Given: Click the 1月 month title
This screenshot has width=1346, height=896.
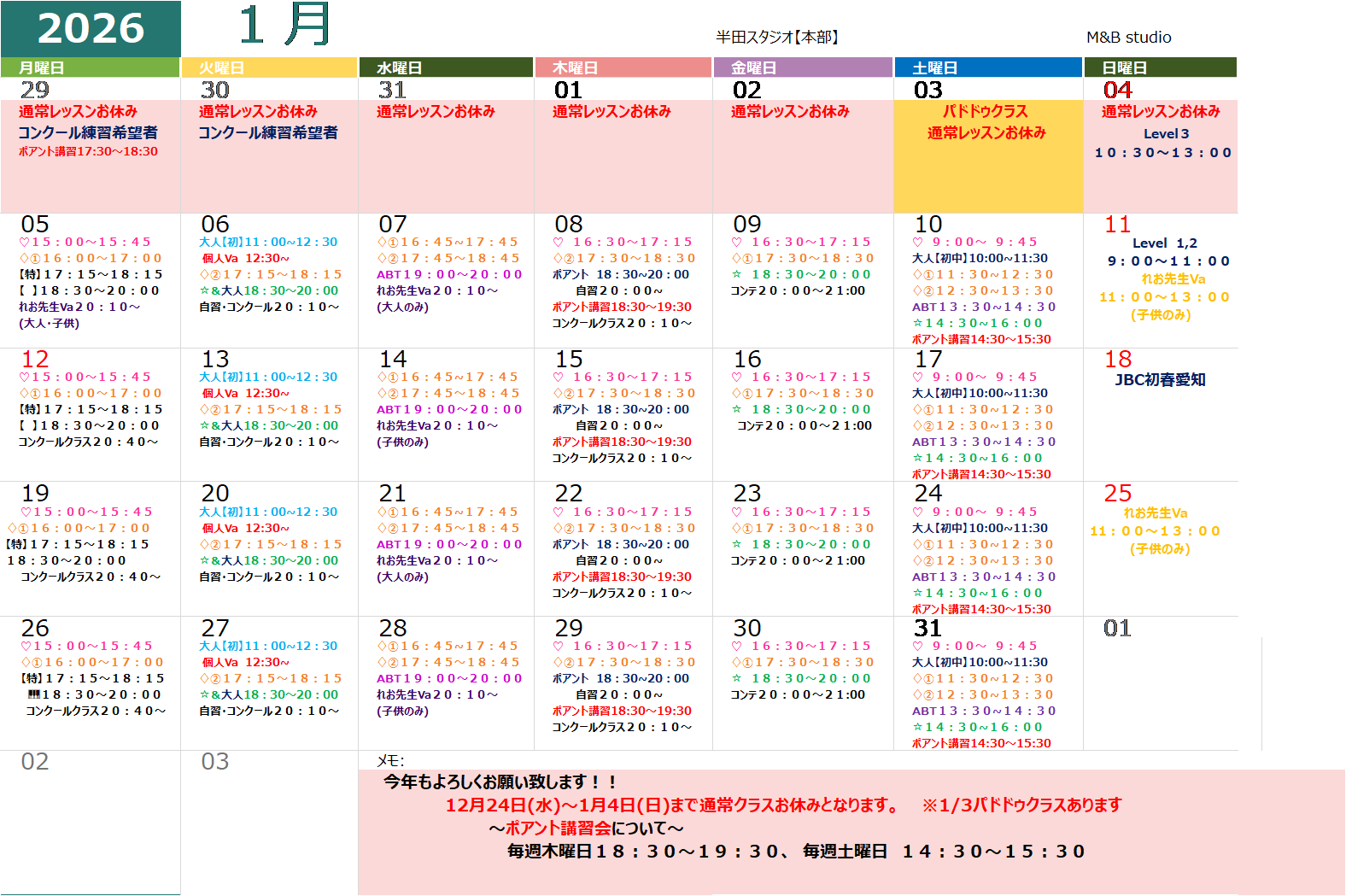Looking at the screenshot, I should pos(284,26).
